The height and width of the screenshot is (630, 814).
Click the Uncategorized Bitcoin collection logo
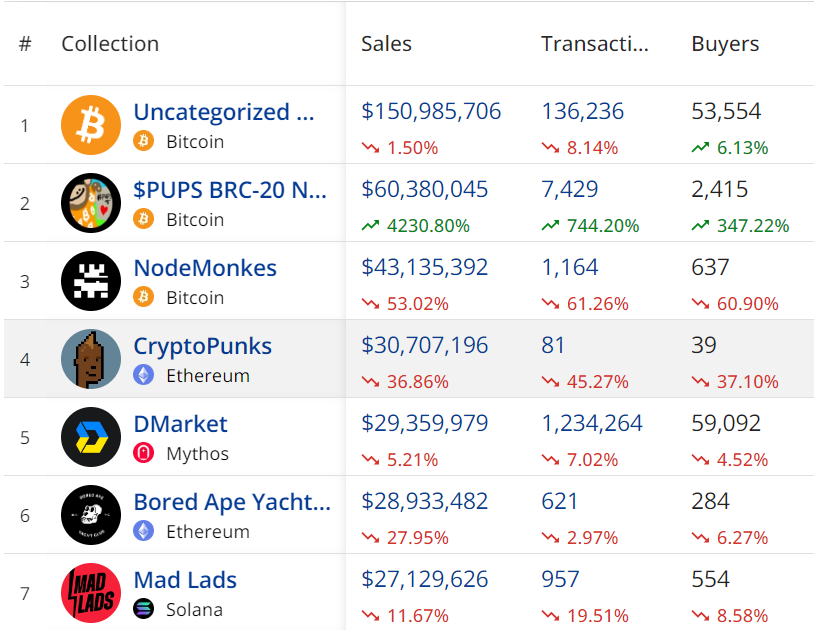pos(91,125)
